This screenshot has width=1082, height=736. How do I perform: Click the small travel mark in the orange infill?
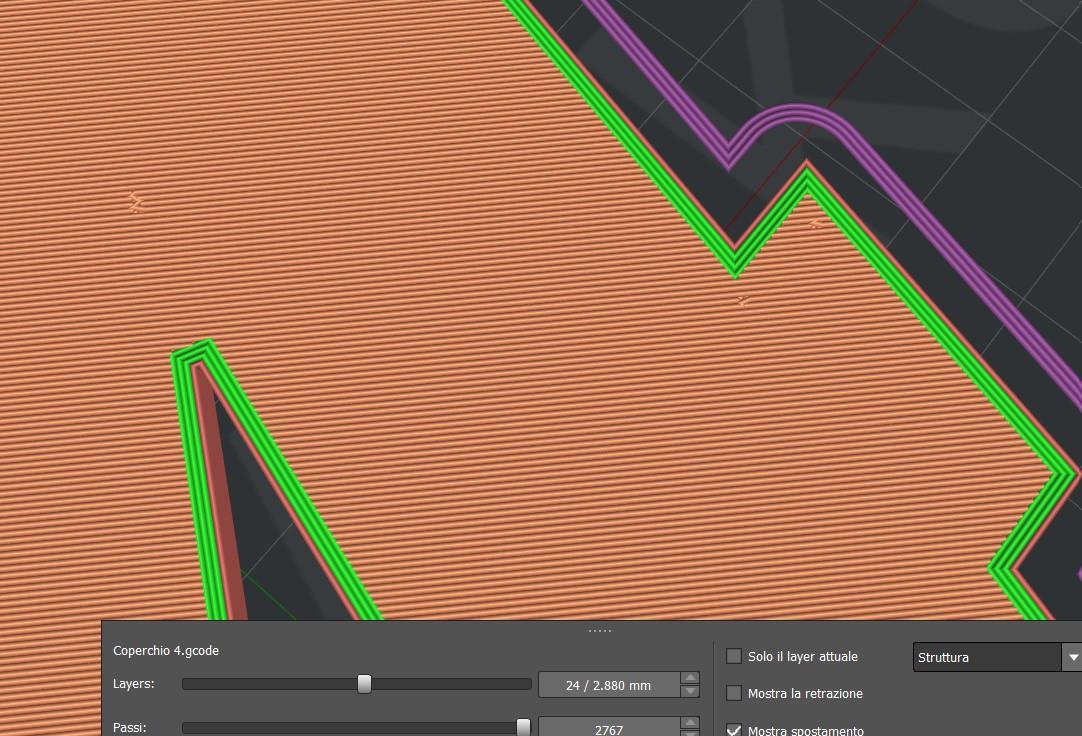[136, 203]
